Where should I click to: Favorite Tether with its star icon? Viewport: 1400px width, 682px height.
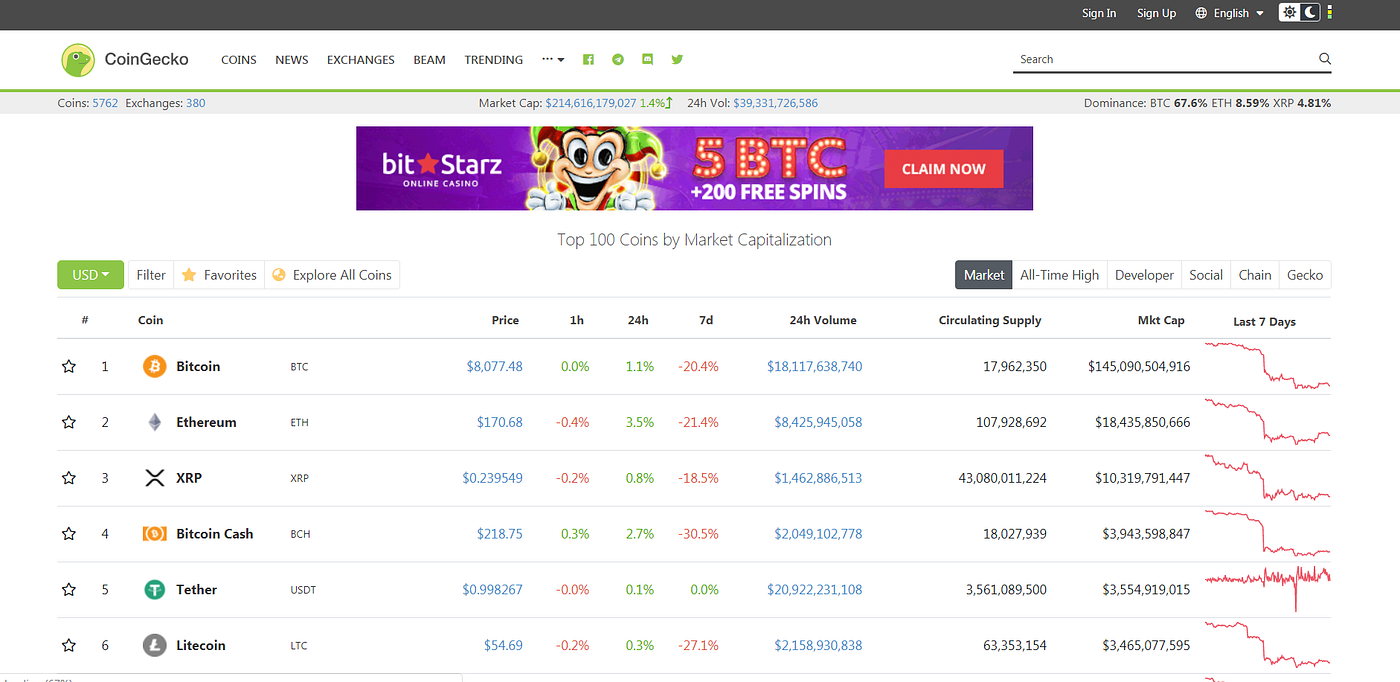point(69,590)
